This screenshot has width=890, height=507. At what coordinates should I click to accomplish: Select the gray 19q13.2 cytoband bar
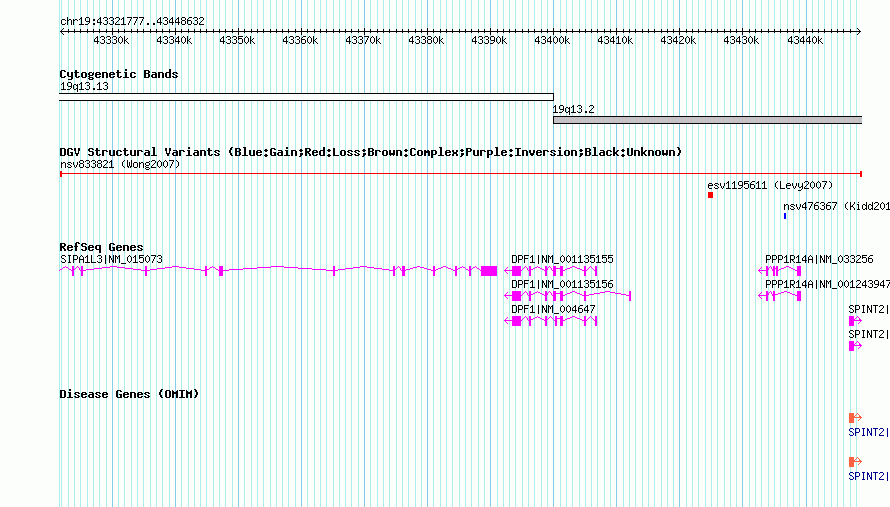coord(707,120)
